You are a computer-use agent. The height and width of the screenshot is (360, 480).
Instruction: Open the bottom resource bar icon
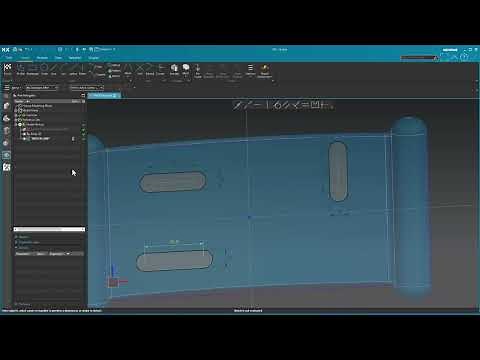click(6, 167)
